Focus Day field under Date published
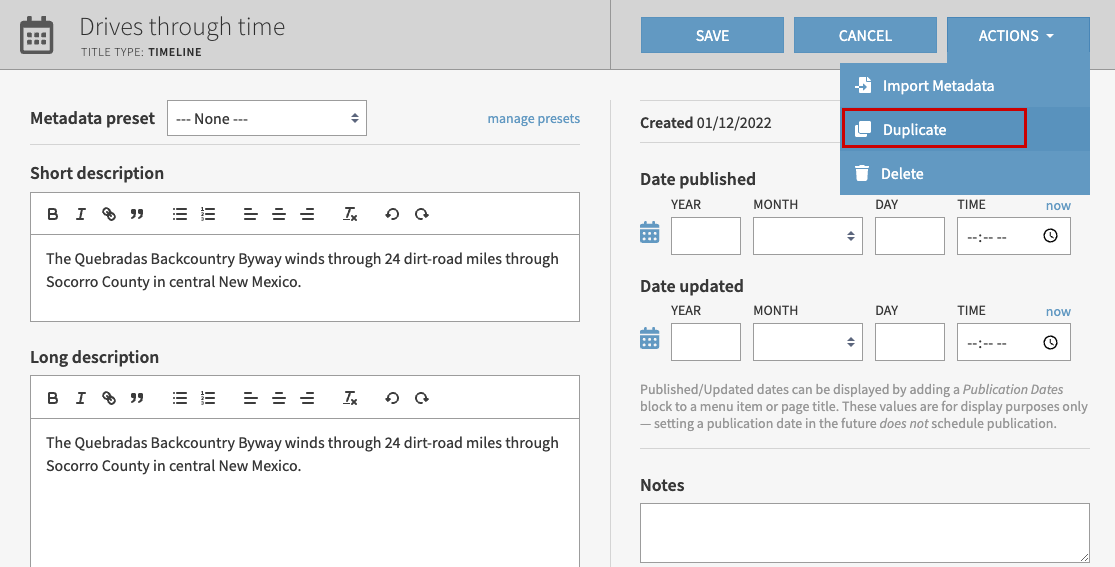 (909, 236)
